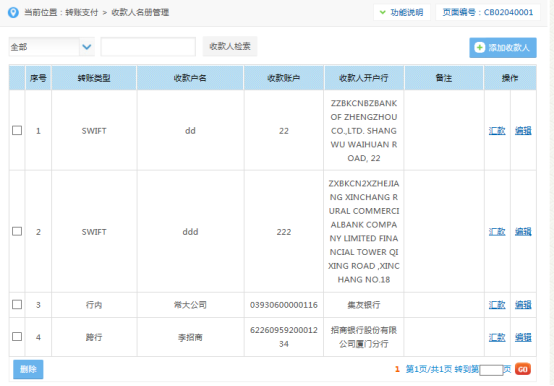
Task: Select the 全部 transfer type combo box
Action: pos(52,47)
